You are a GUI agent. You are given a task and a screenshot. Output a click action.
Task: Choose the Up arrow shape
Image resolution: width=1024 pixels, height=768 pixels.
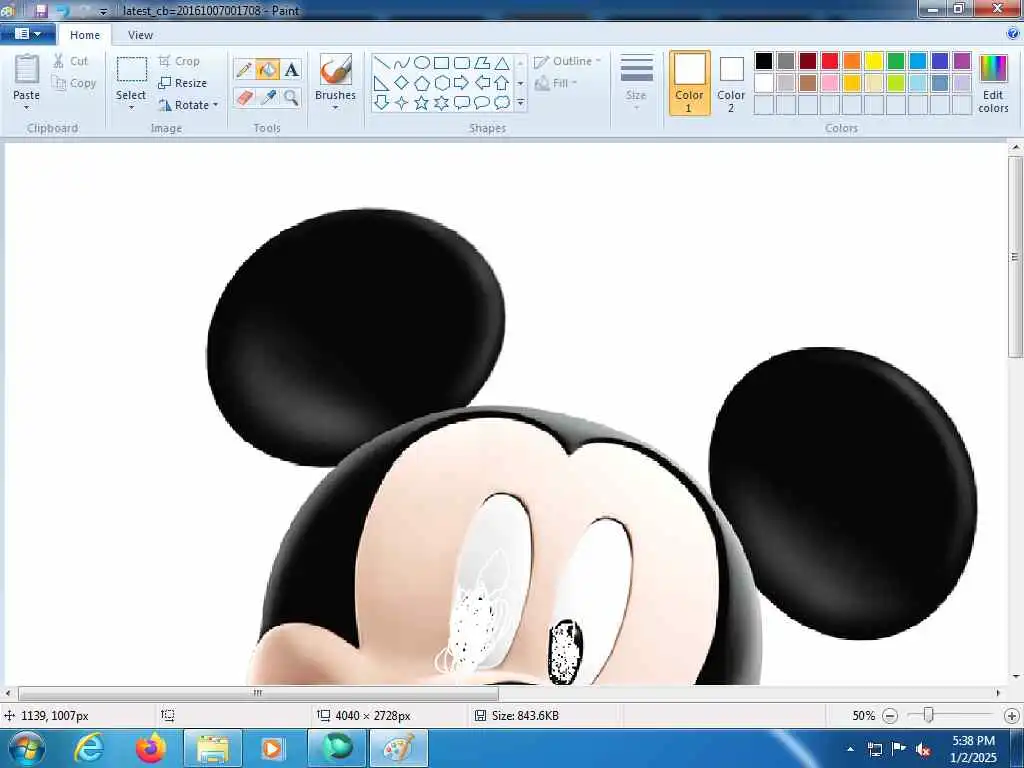[502, 83]
